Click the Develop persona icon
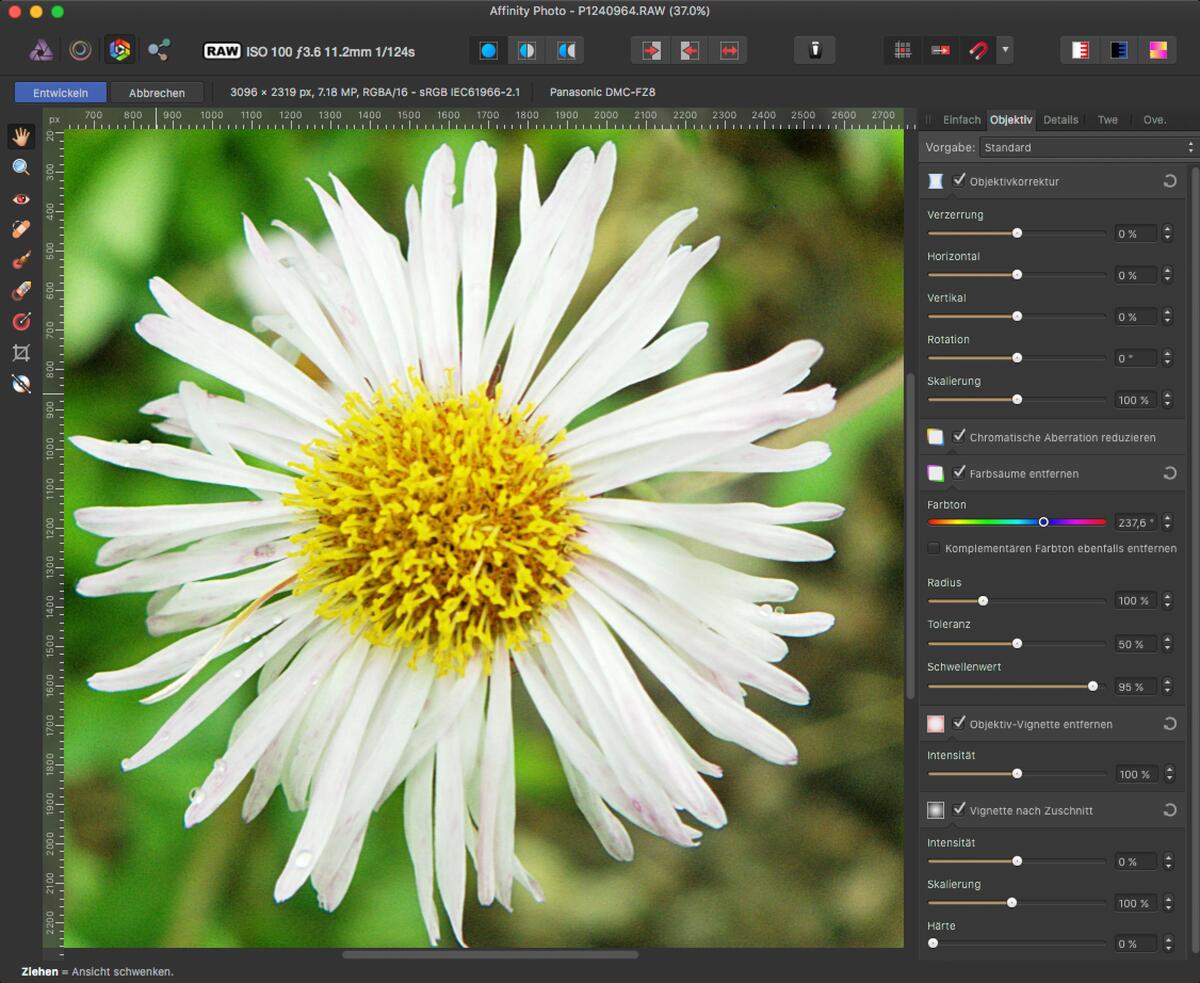 120,49
